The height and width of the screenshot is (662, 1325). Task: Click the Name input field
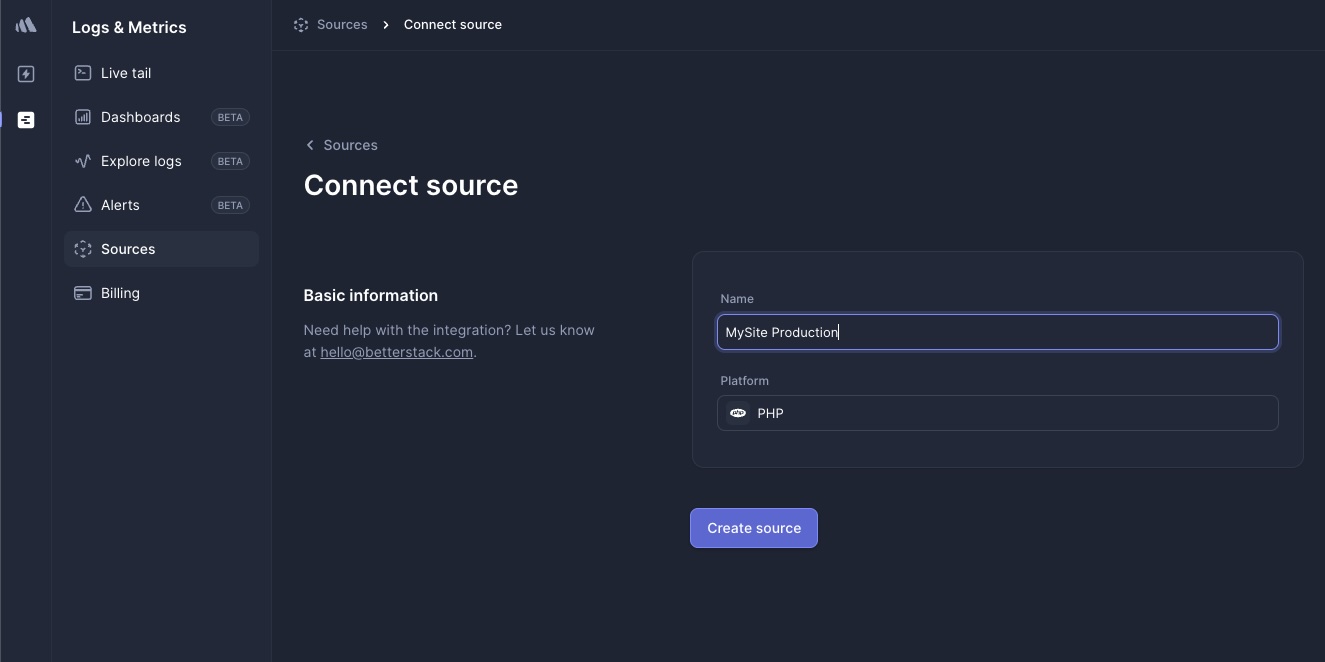coord(997,332)
